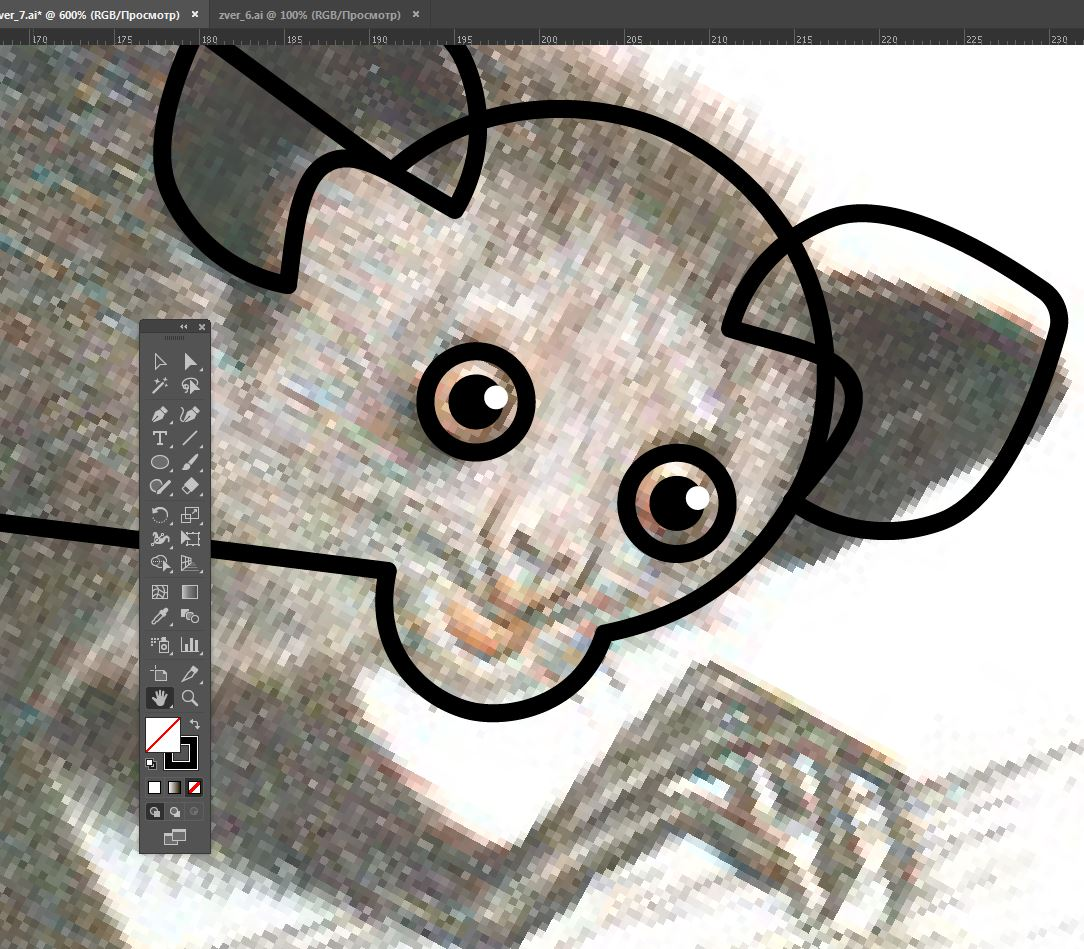Screen dimensions: 1084x949
Task: Choose the Width/Warp tool
Action: 160,539
